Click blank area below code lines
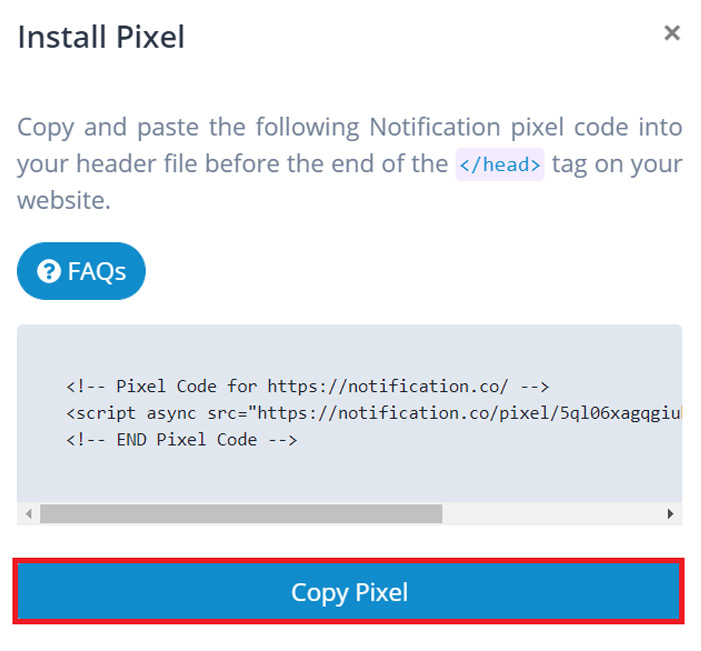This screenshot has height=651, width=701. coord(349,476)
